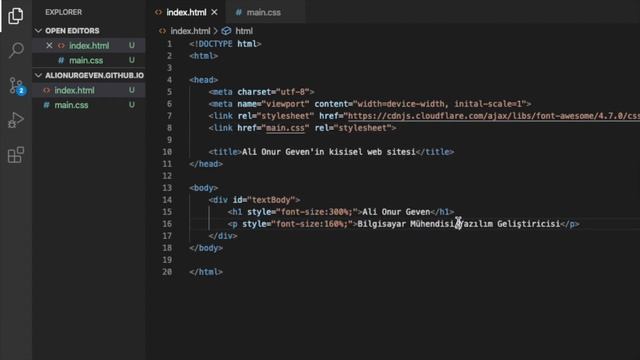Click line number 20 in the gutter

click(167, 272)
